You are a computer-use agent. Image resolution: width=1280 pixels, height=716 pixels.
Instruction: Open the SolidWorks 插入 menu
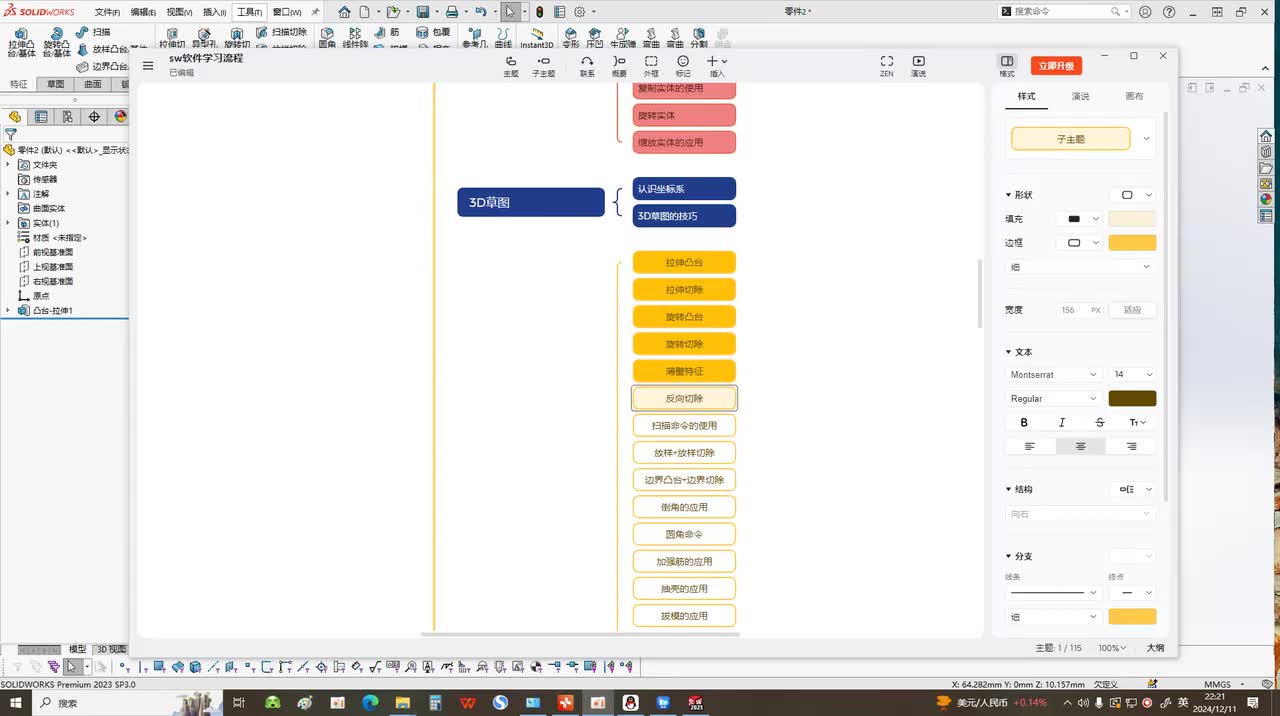[x=214, y=12]
